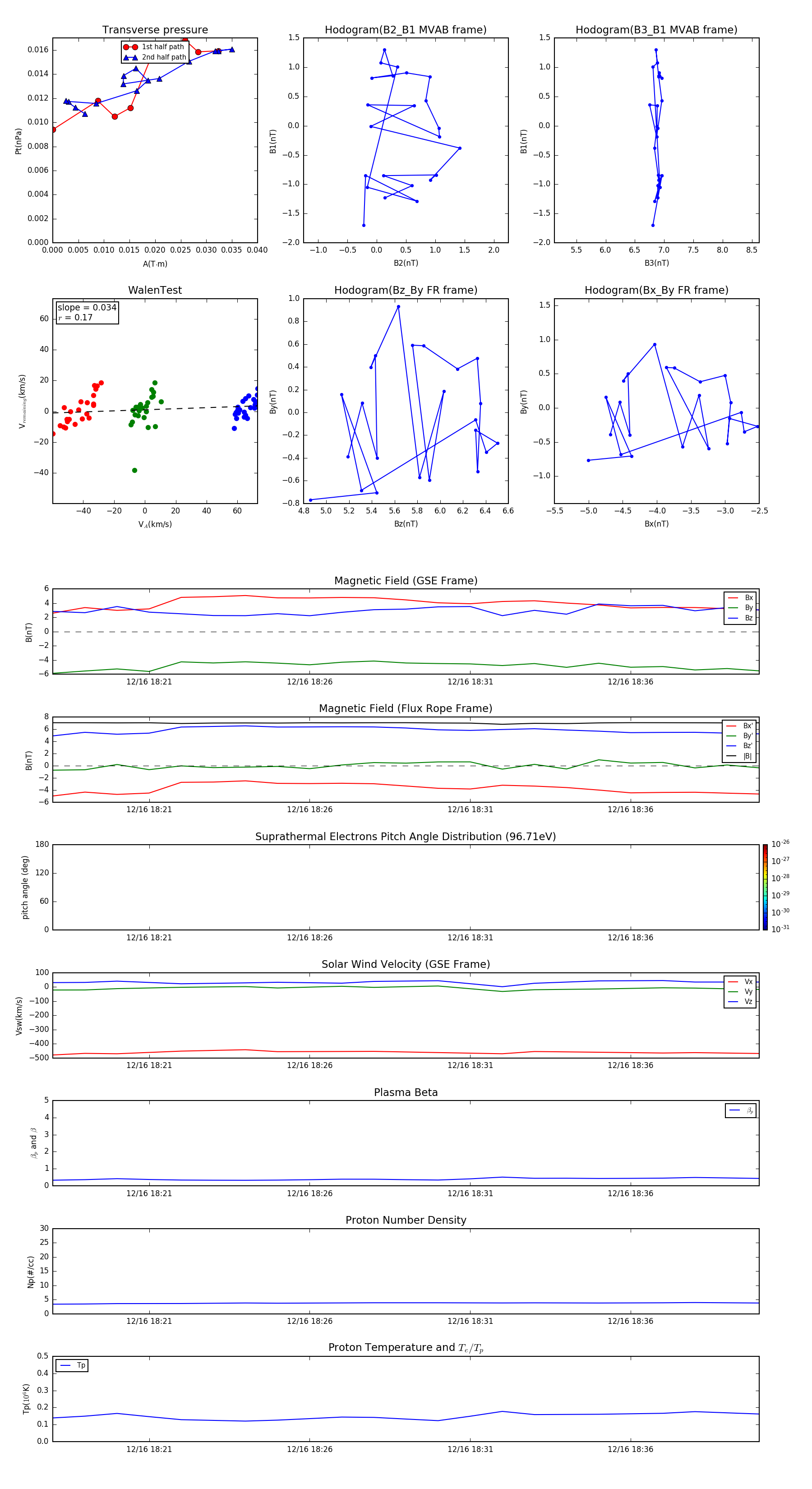The width and height of the screenshot is (812, 1489).
Task: Click the 'Vy' legend entry
Action: [741, 991]
